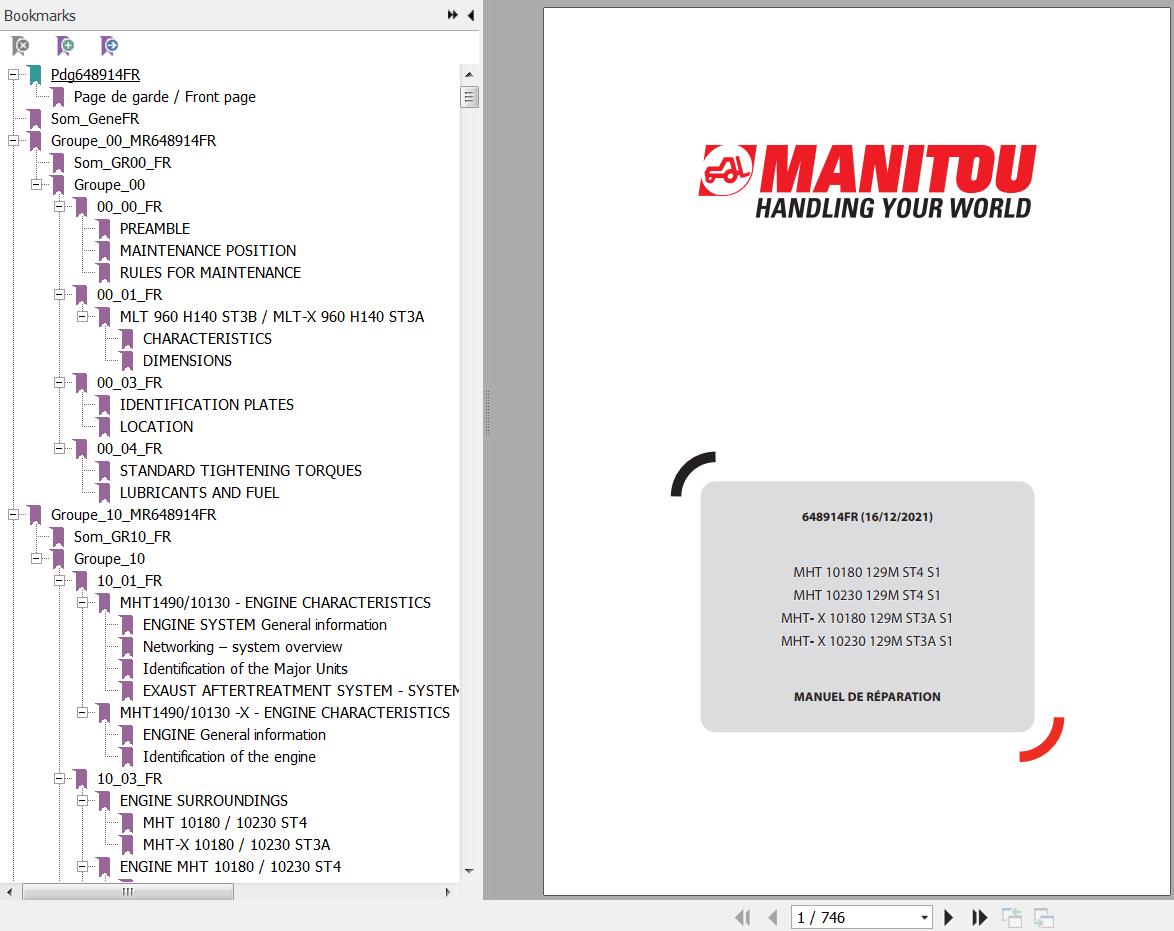Image resolution: width=1174 pixels, height=931 pixels.
Task: Select the Som_GR10_FR bookmark
Action: point(122,537)
